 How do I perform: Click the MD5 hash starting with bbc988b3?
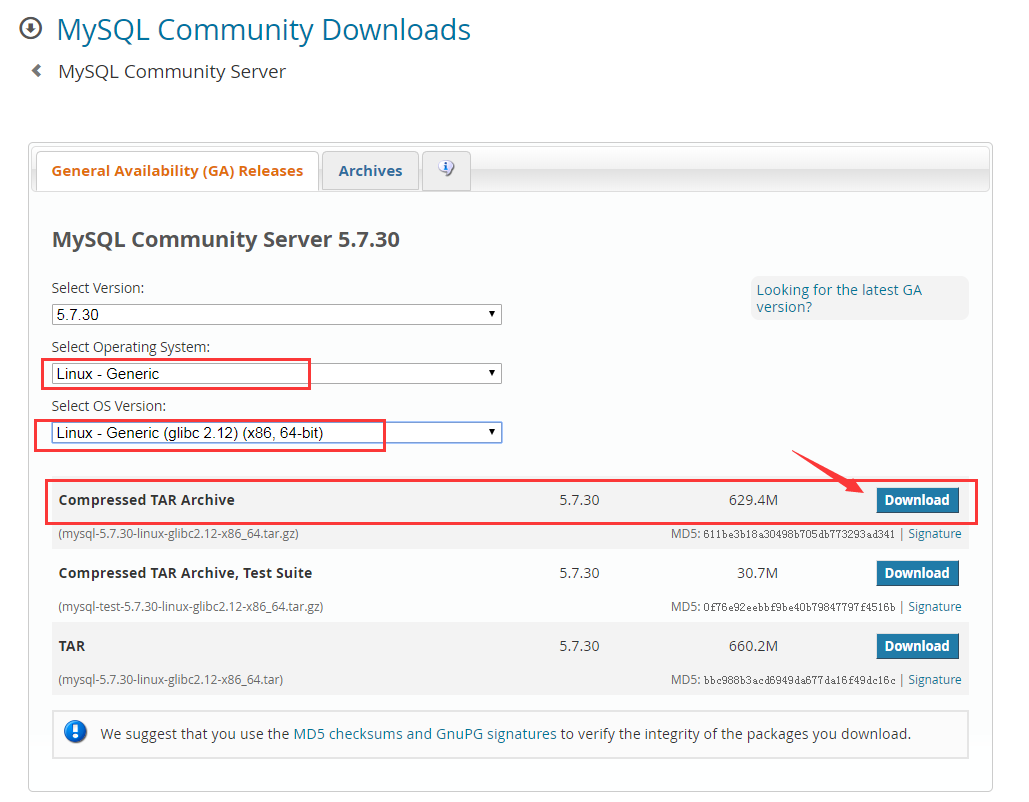[x=799, y=680]
